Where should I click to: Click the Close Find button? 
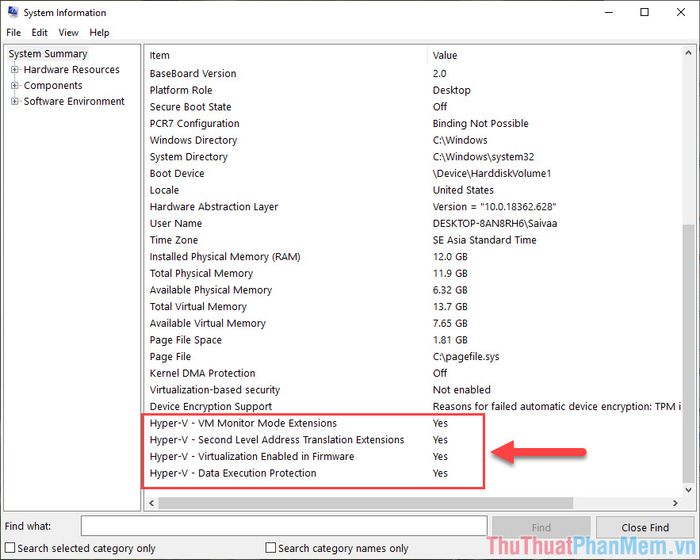pos(645,527)
